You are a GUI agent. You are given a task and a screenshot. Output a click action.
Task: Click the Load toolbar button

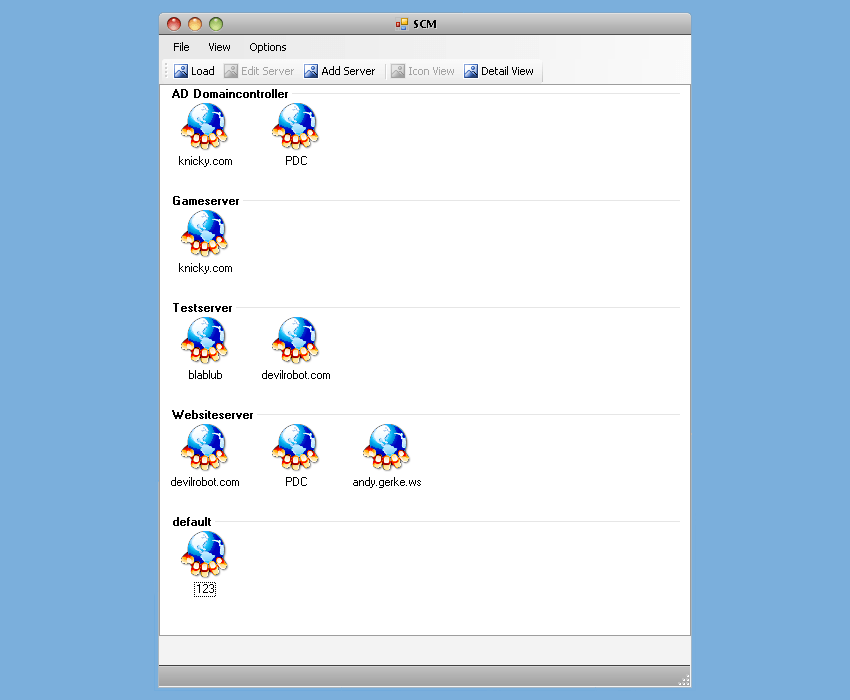tap(195, 71)
